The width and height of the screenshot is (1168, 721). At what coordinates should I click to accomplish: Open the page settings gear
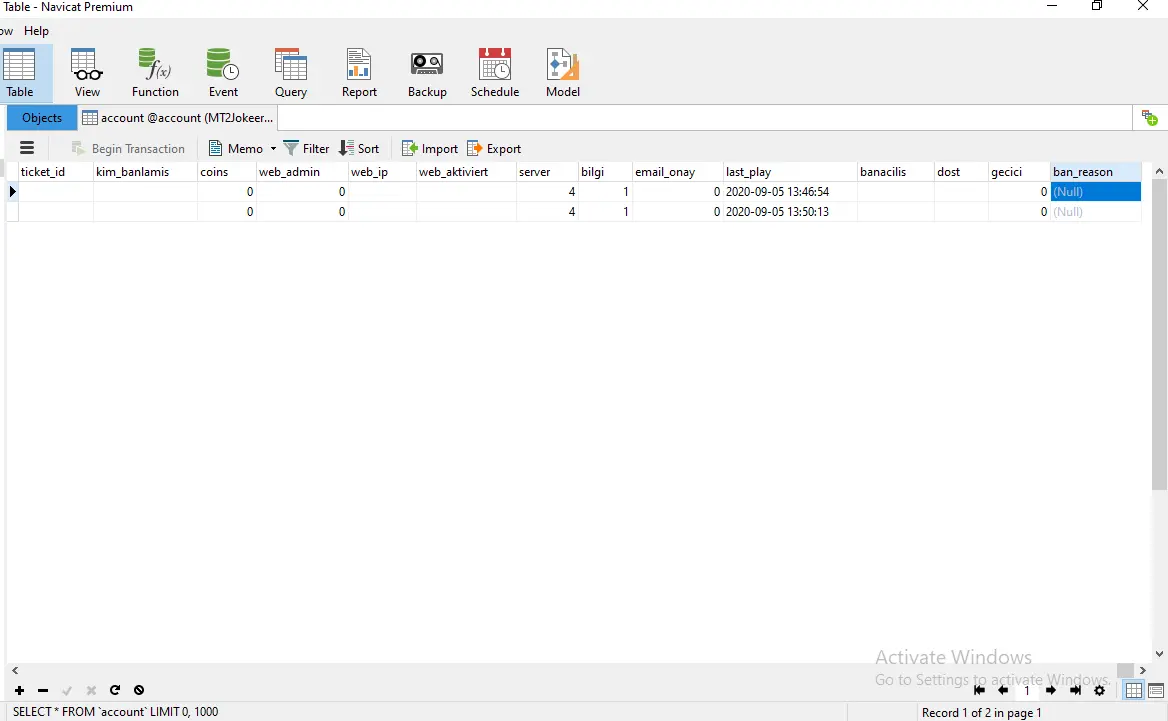(x=1099, y=690)
